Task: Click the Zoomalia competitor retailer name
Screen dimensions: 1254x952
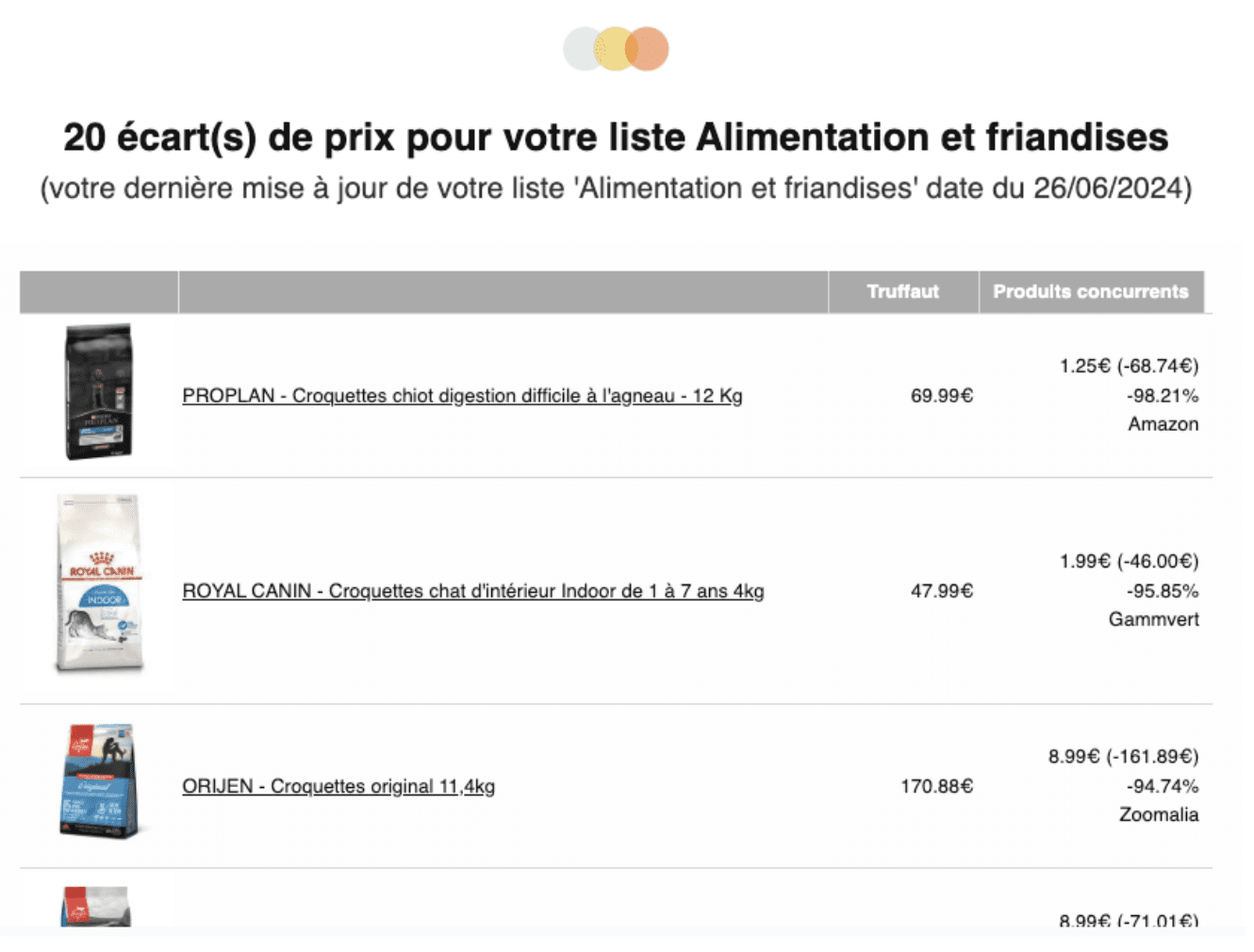Action: pyautogui.click(x=1158, y=814)
